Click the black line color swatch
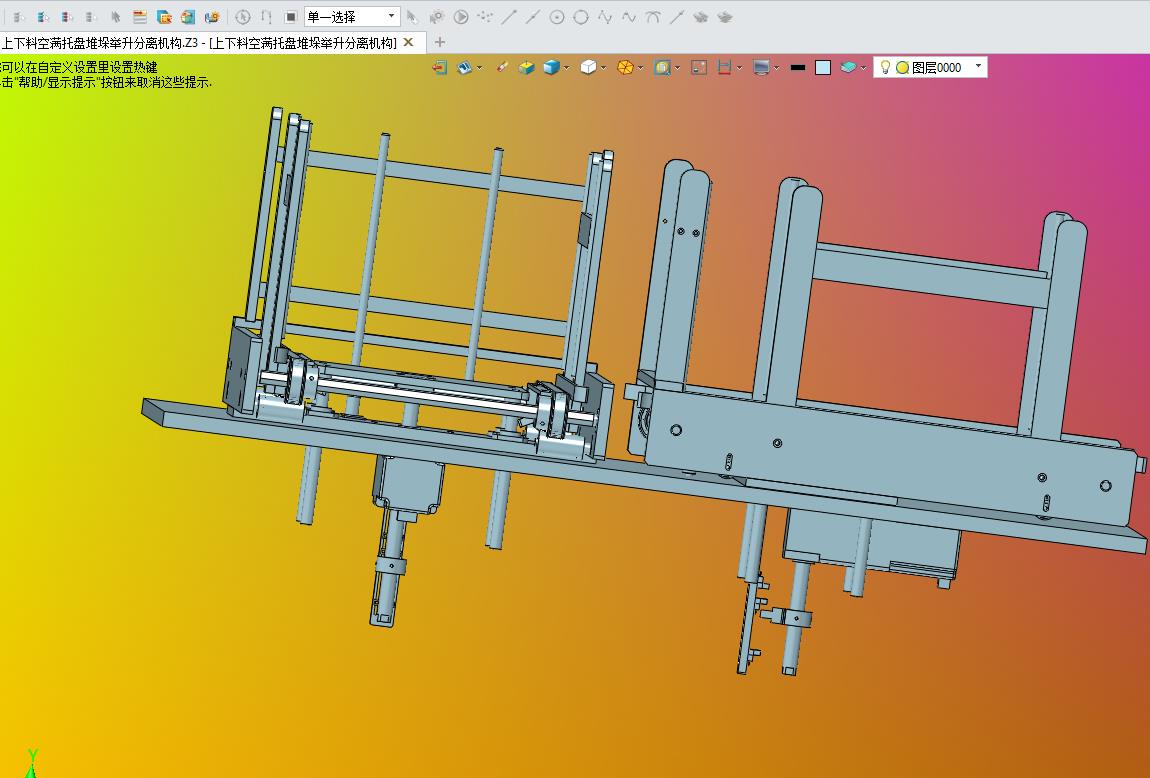The image size is (1150, 778). (x=798, y=67)
